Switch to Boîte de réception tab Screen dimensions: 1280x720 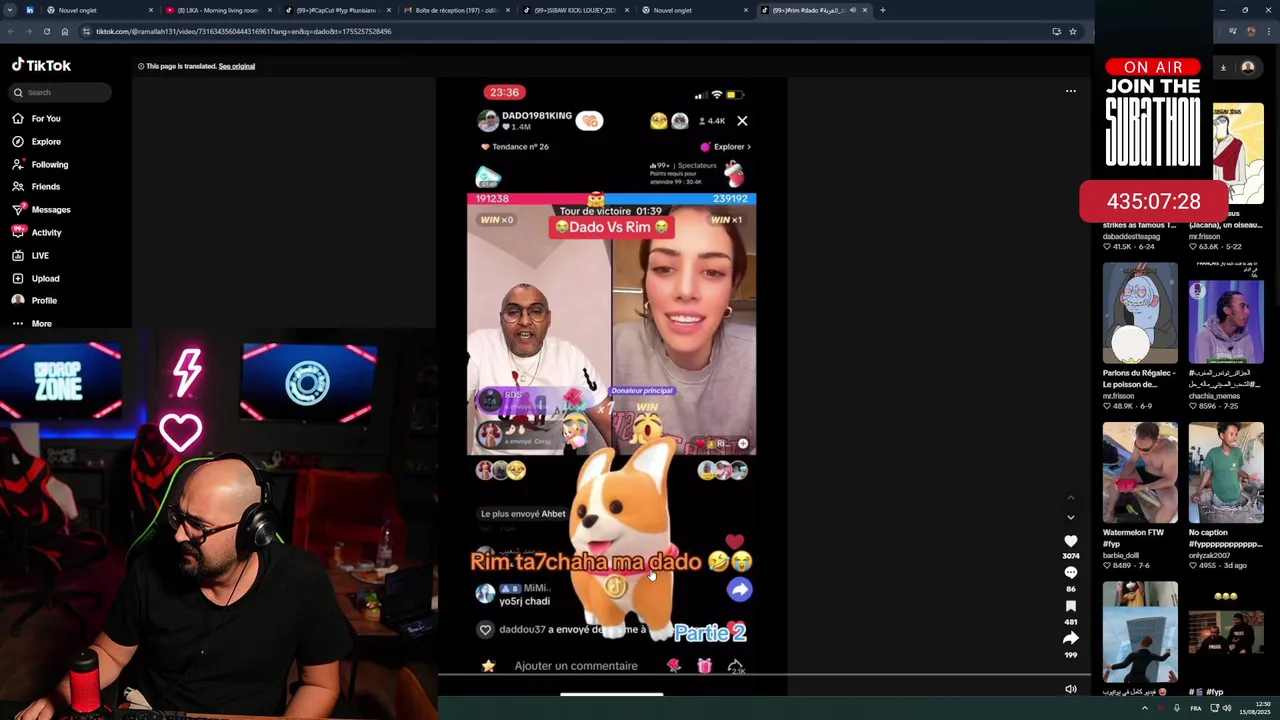coord(456,10)
